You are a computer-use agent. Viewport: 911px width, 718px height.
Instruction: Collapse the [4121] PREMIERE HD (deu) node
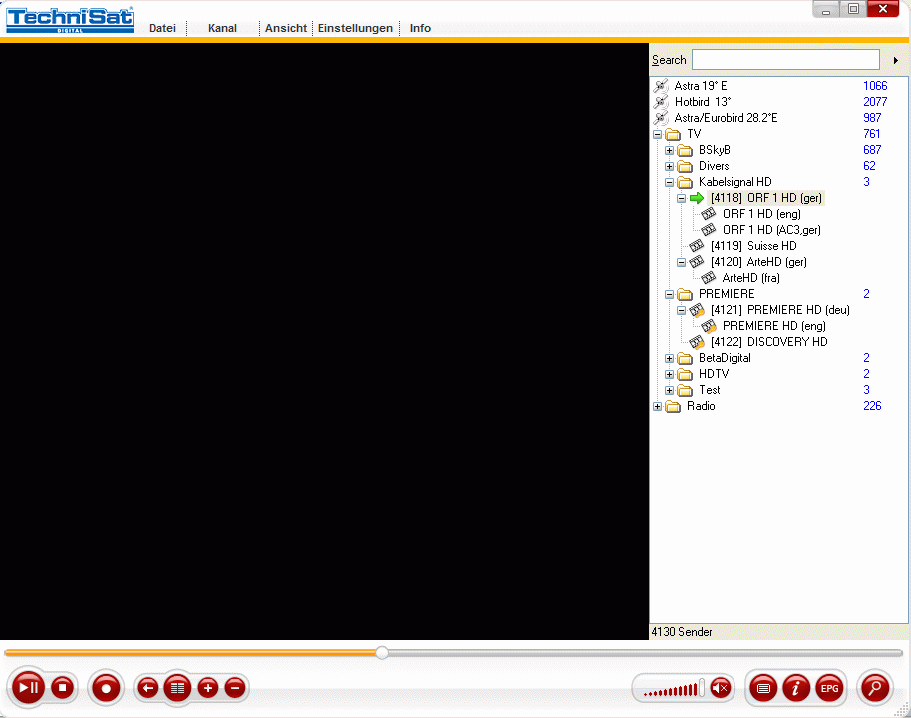point(682,310)
